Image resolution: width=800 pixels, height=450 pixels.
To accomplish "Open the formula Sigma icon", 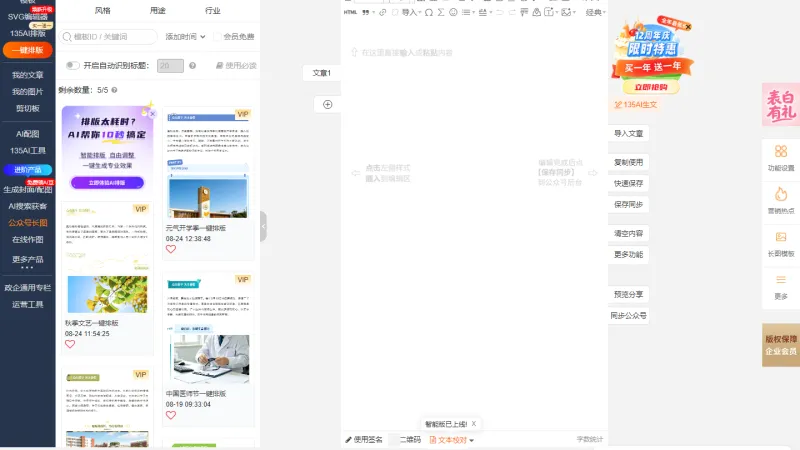I will tap(441, 12).
